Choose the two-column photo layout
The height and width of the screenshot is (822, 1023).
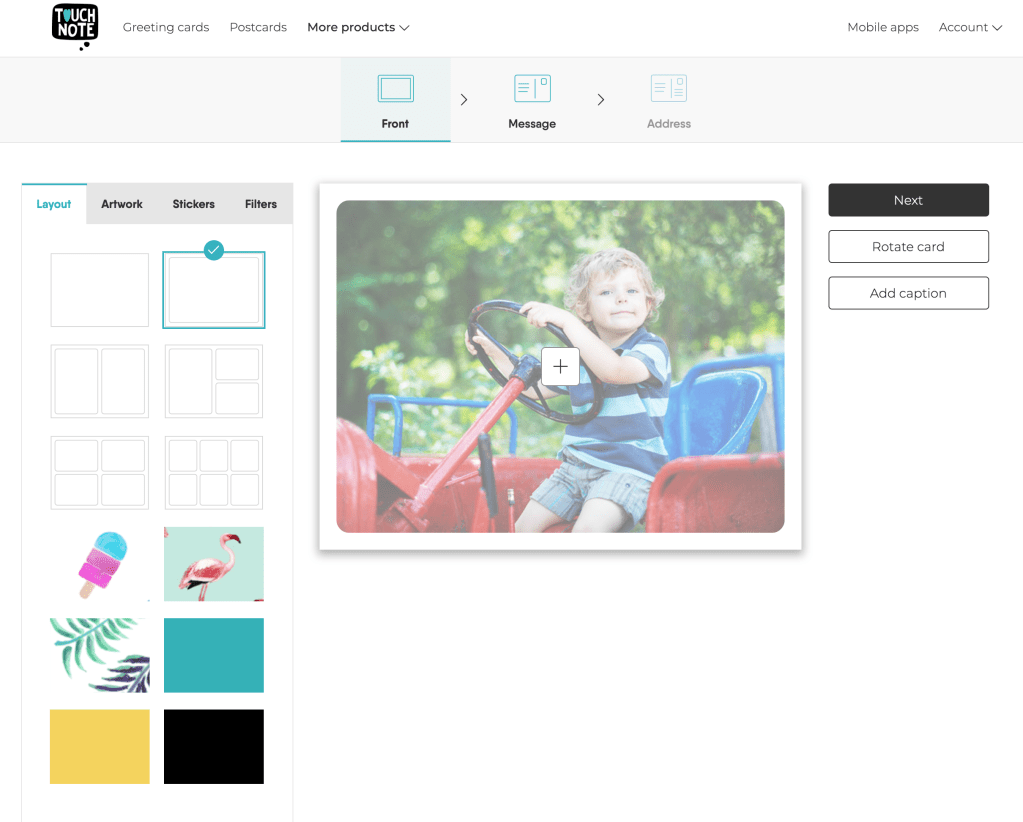(100, 381)
